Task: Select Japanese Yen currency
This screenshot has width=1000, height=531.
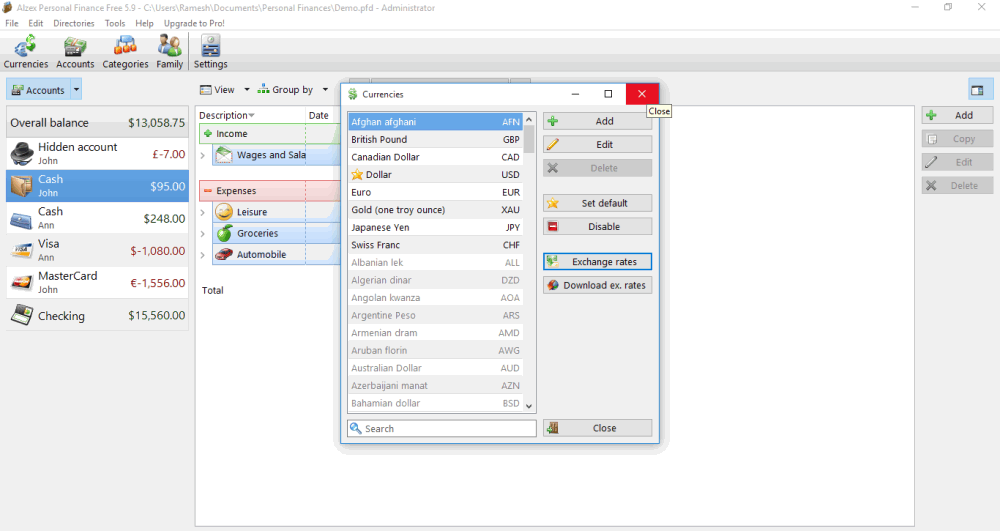Action: 436,228
